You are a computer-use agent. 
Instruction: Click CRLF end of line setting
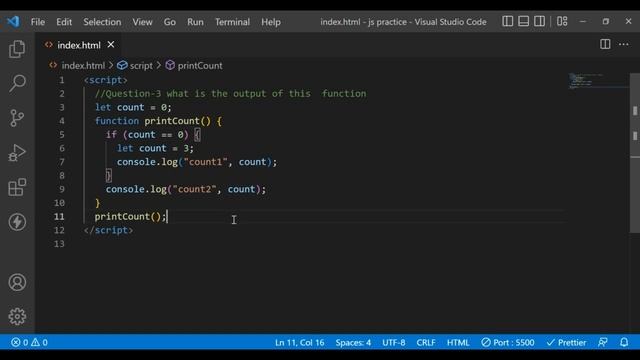tap(426, 342)
